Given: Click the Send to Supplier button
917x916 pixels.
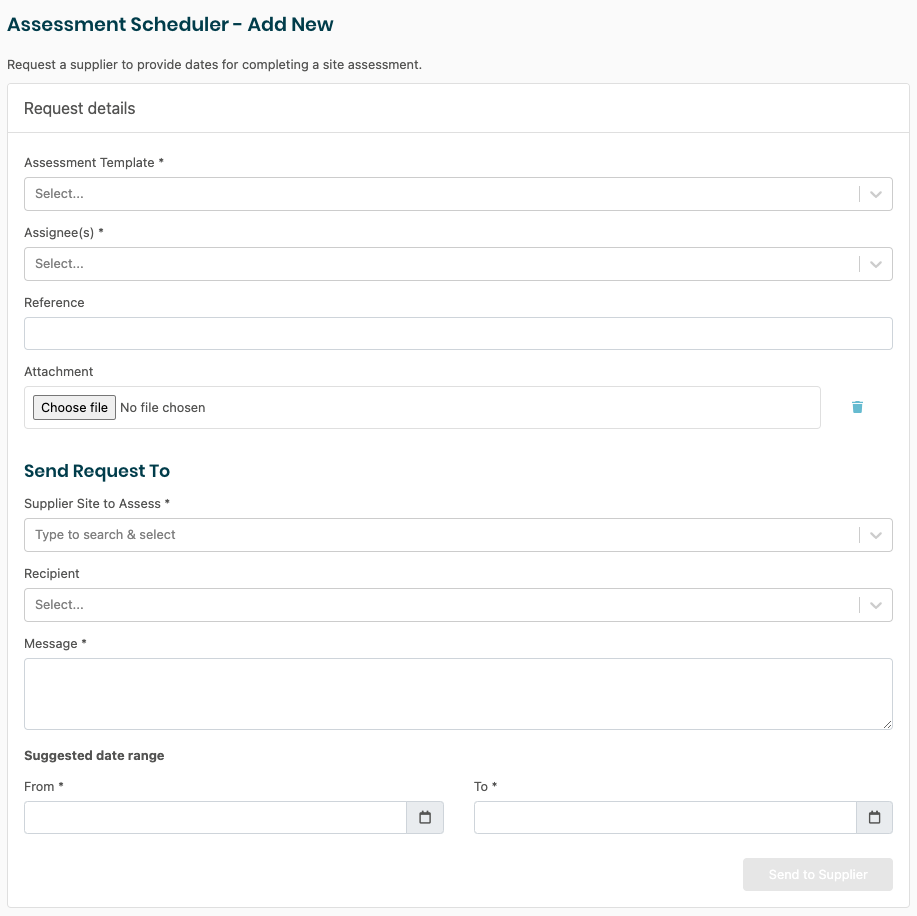Looking at the screenshot, I should (x=817, y=874).
